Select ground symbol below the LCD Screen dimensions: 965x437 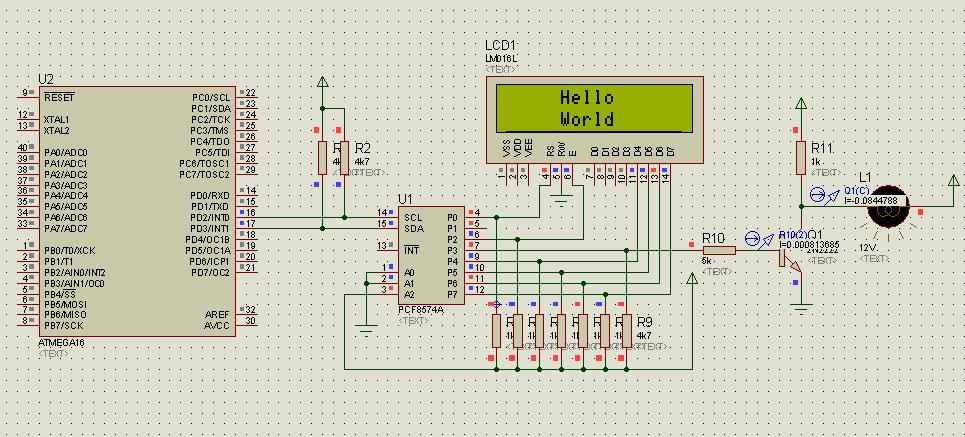click(561, 199)
